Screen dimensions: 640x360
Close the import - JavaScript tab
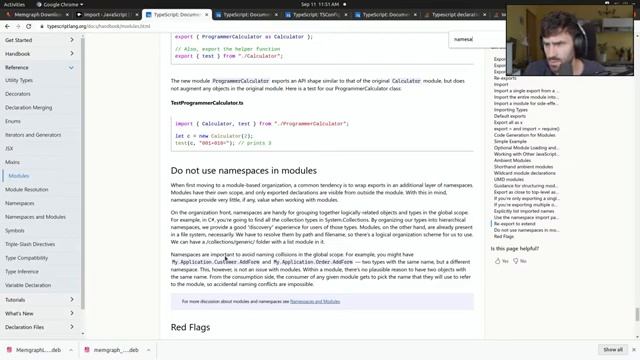coord(137,15)
